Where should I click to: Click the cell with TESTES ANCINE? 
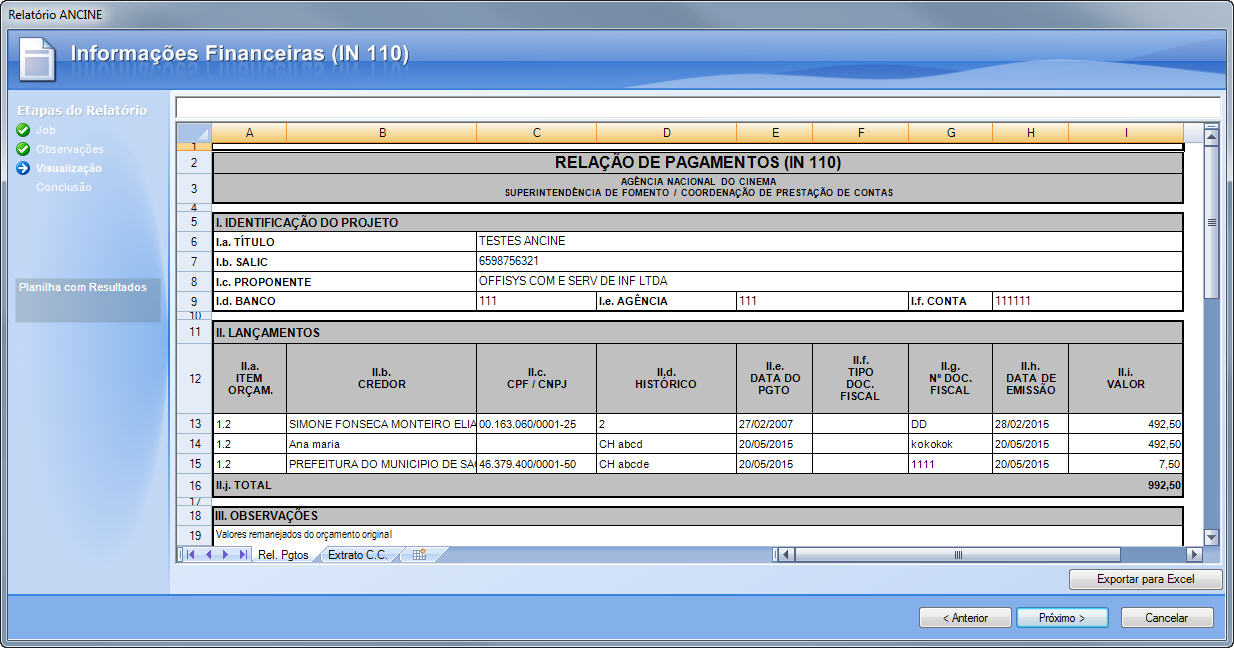tap(830, 242)
